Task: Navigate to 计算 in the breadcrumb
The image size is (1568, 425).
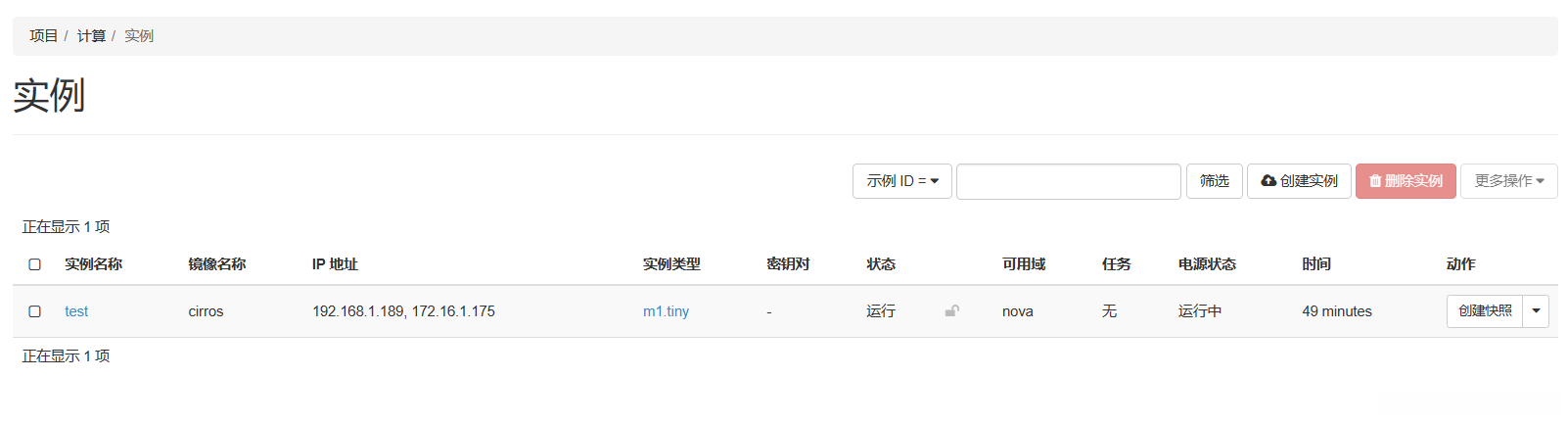Action: (91, 36)
